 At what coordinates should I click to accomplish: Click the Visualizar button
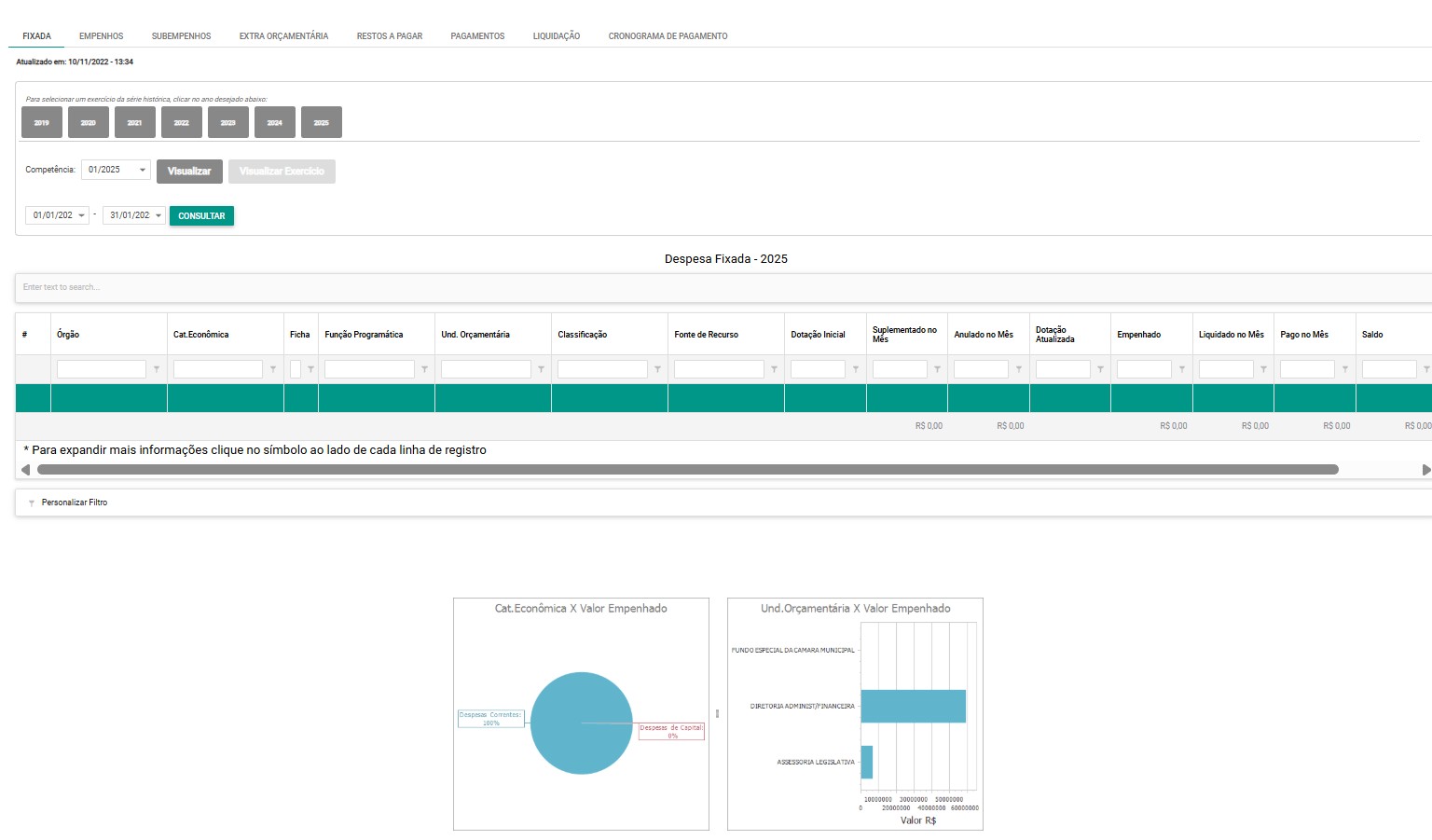(189, 172)
